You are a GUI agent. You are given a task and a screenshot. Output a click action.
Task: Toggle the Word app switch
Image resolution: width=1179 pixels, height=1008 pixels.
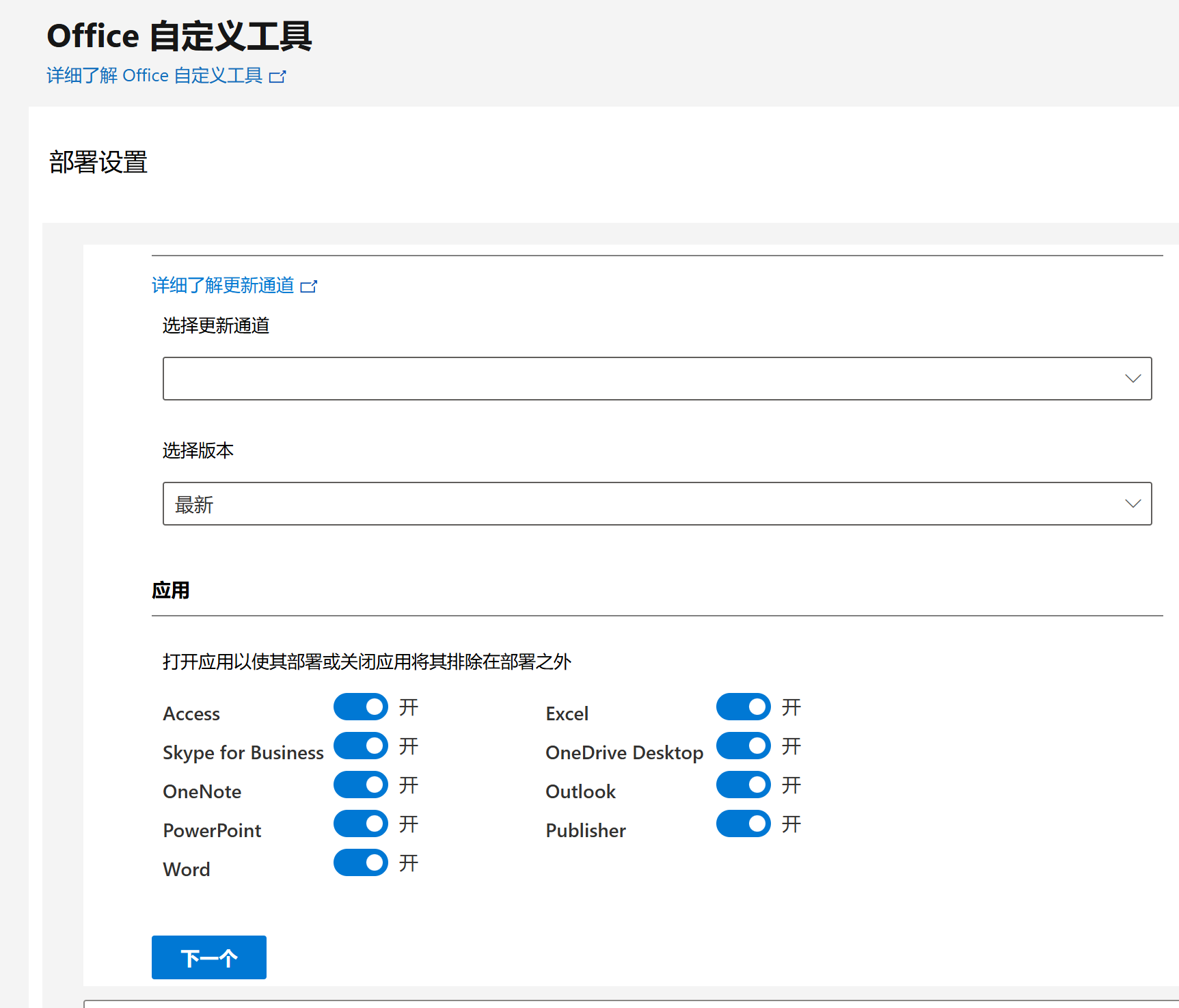[x=360, y=862]
